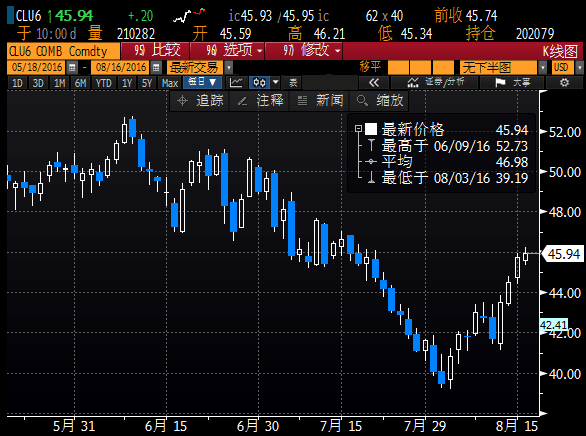Screen dimensions: 586x436
Task: Open the start date calendar picker
Action: tap(72, 68)
